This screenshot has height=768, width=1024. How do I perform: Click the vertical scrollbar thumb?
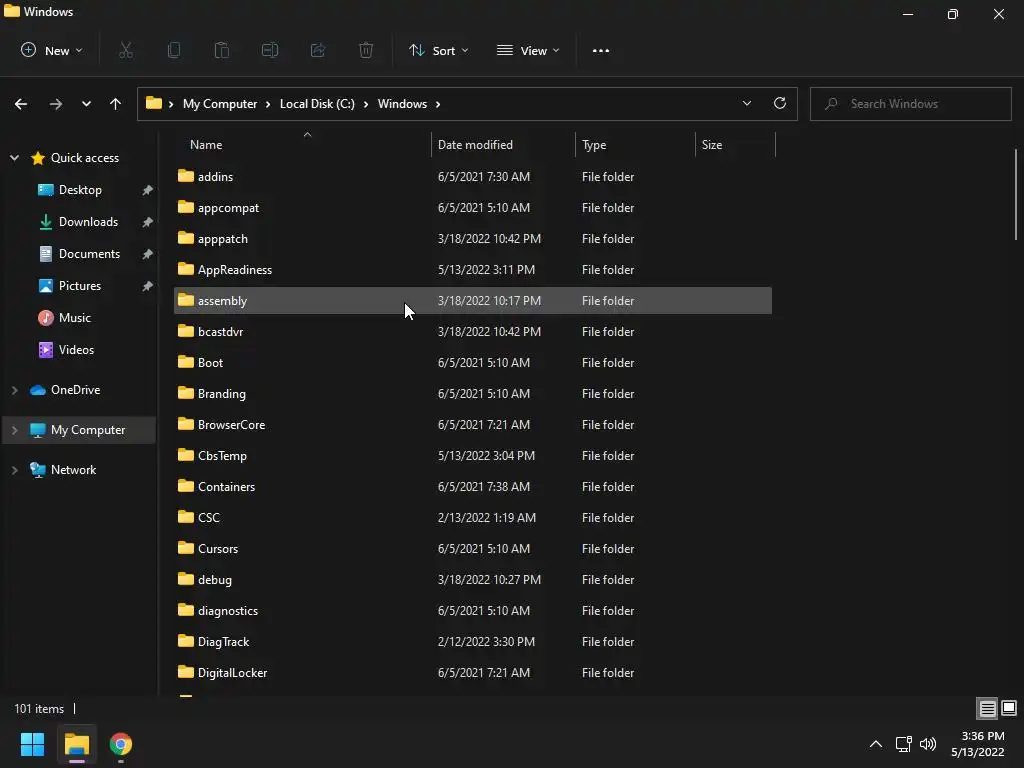(x=1016, y=194)
